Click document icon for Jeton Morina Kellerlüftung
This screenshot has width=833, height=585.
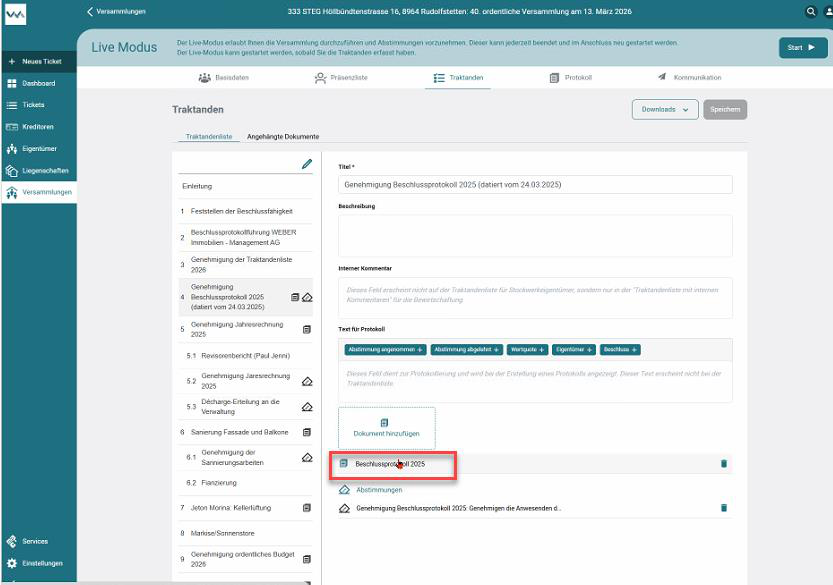(307, 508)
